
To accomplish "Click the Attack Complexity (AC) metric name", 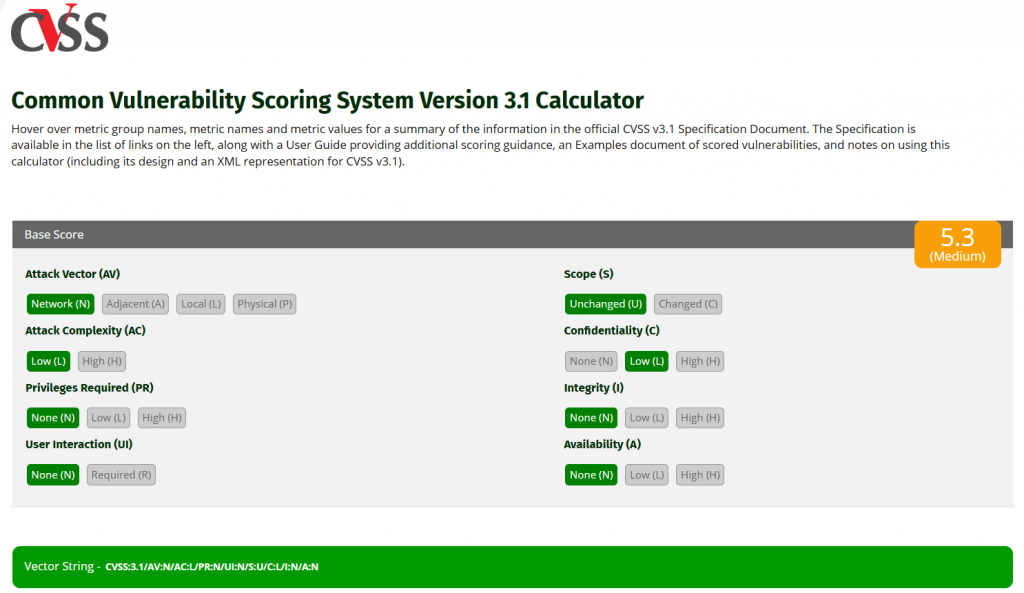I will coord(85,330).
